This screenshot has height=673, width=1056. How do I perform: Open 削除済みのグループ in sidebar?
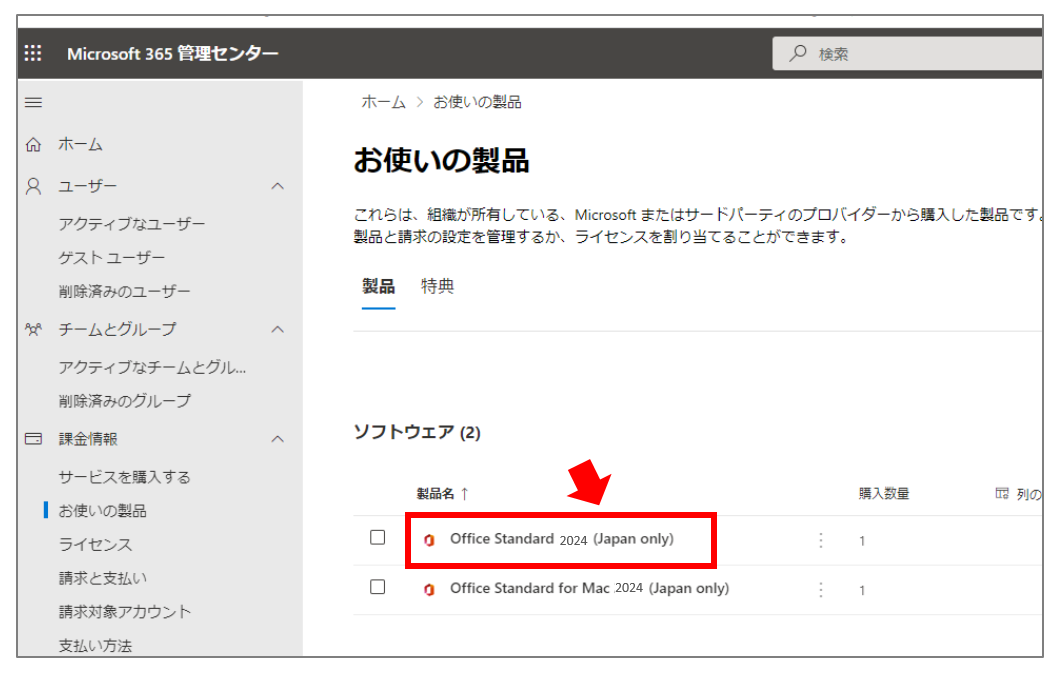point(125,402)
